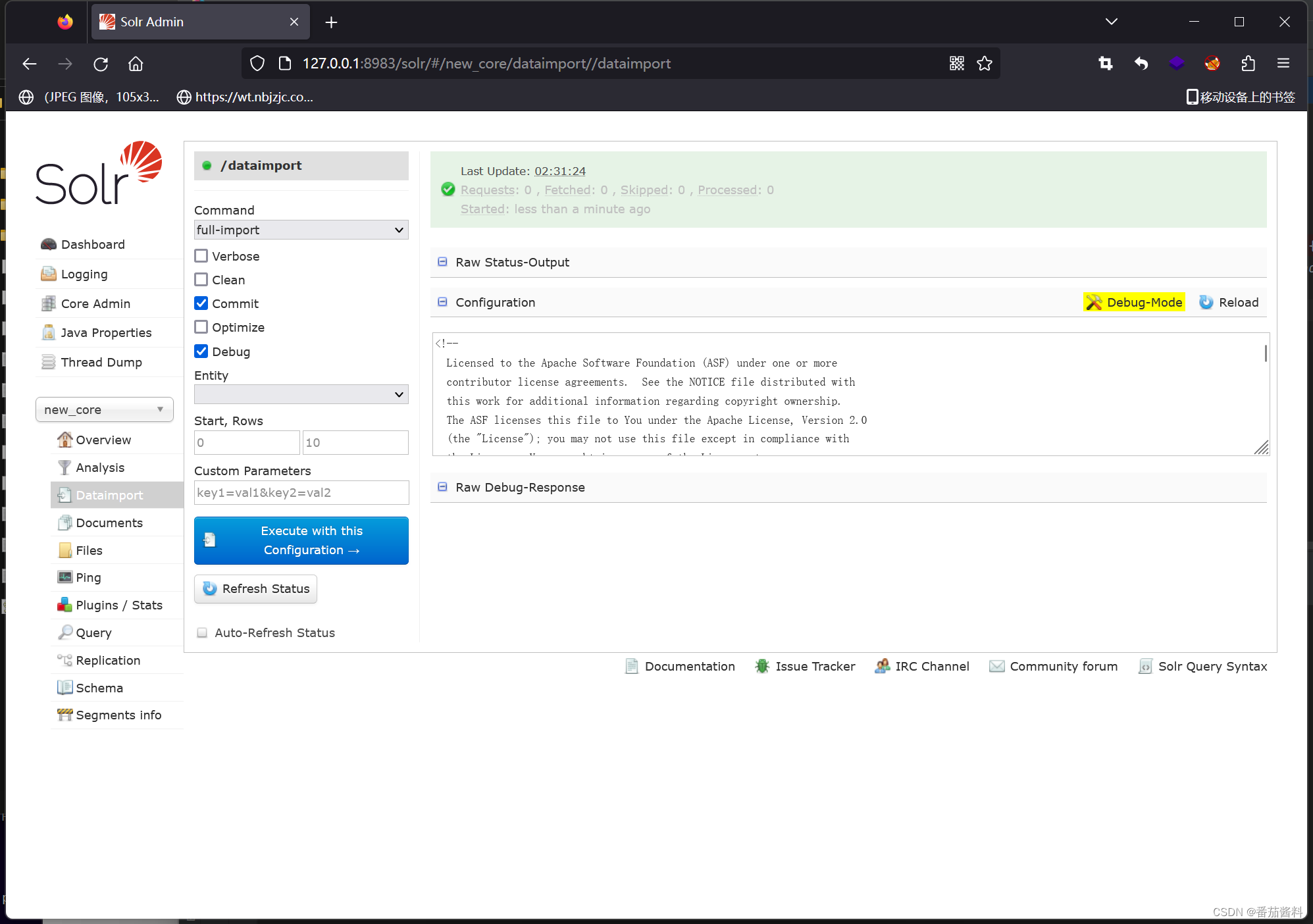Click the Issue Tracker bug icon
This screenshot has height=924, width=1313.
pyautogui.click(x=761, y=666)
